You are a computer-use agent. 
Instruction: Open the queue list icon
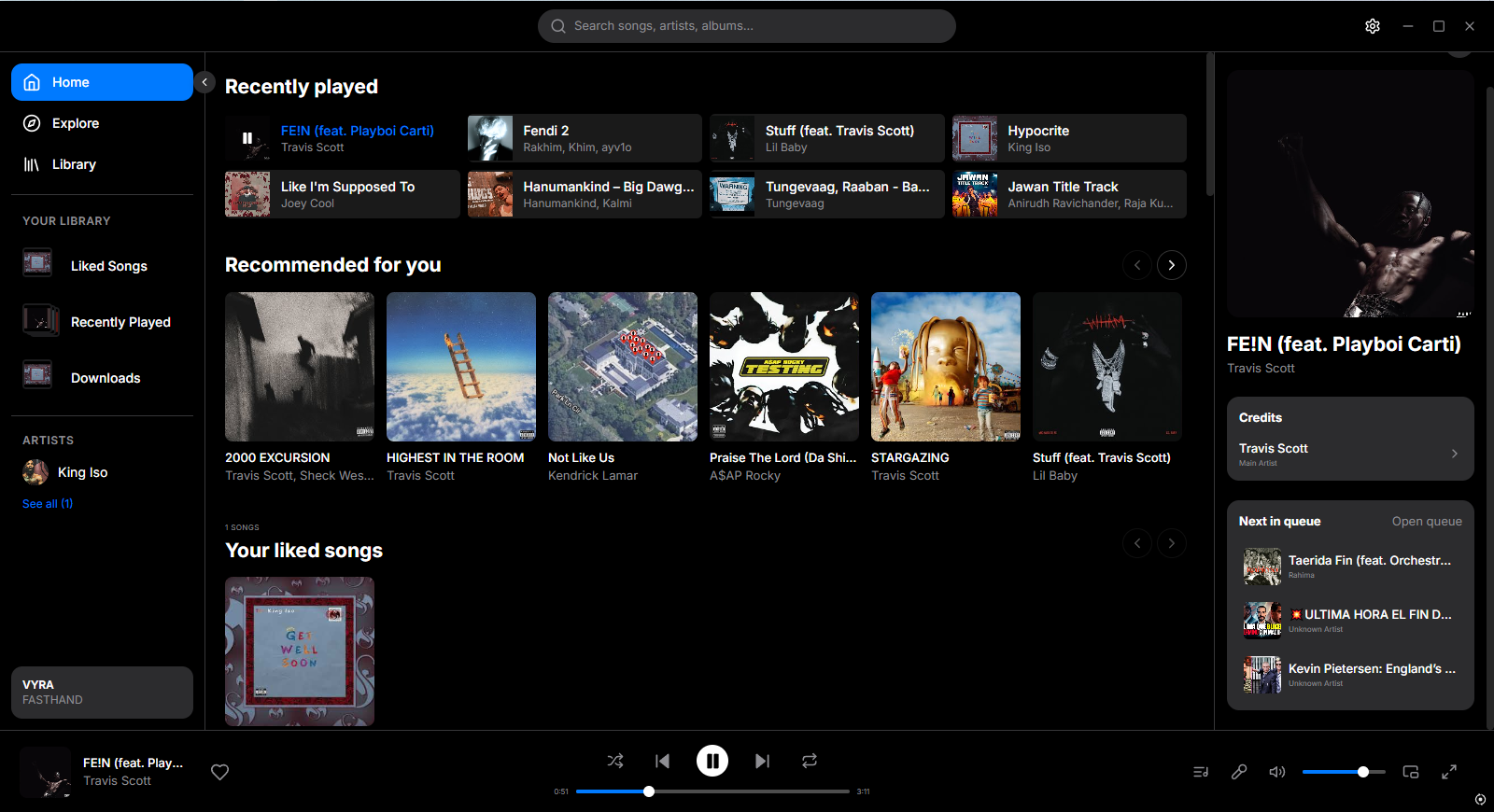[x=1201, y=772]
